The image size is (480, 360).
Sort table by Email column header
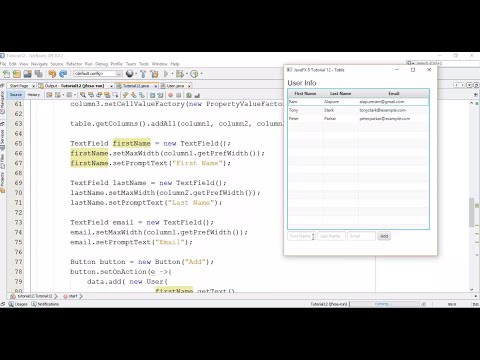point(393,93)
